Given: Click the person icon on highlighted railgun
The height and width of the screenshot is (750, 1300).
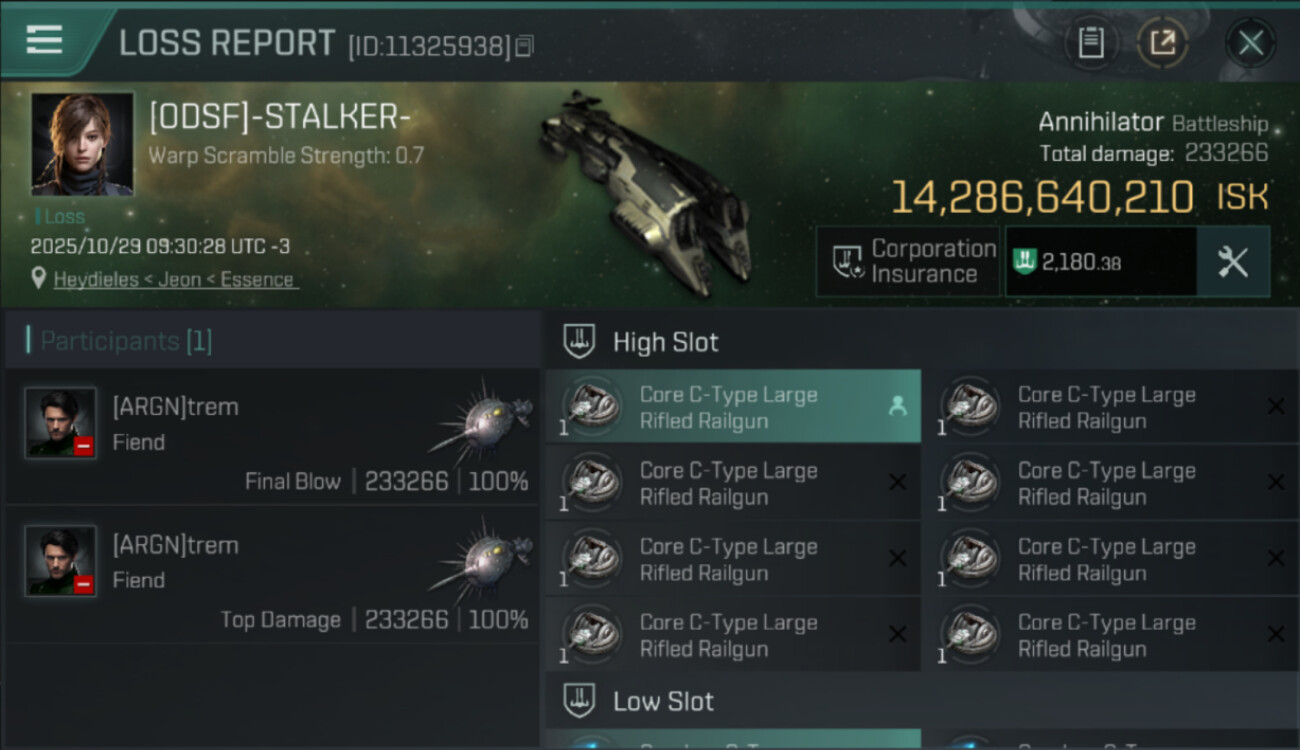Looking at the screenshot, I should point(897,406).
